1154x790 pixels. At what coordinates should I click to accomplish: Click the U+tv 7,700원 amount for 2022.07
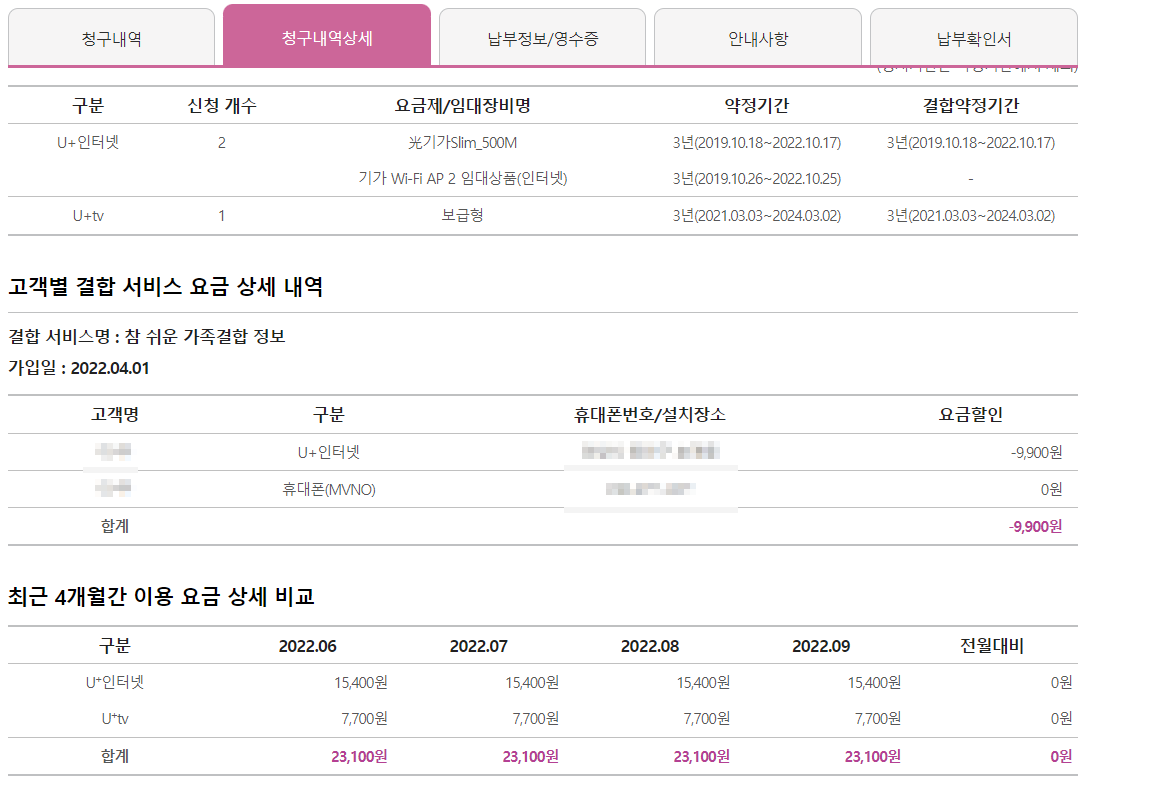coord(535,718)
